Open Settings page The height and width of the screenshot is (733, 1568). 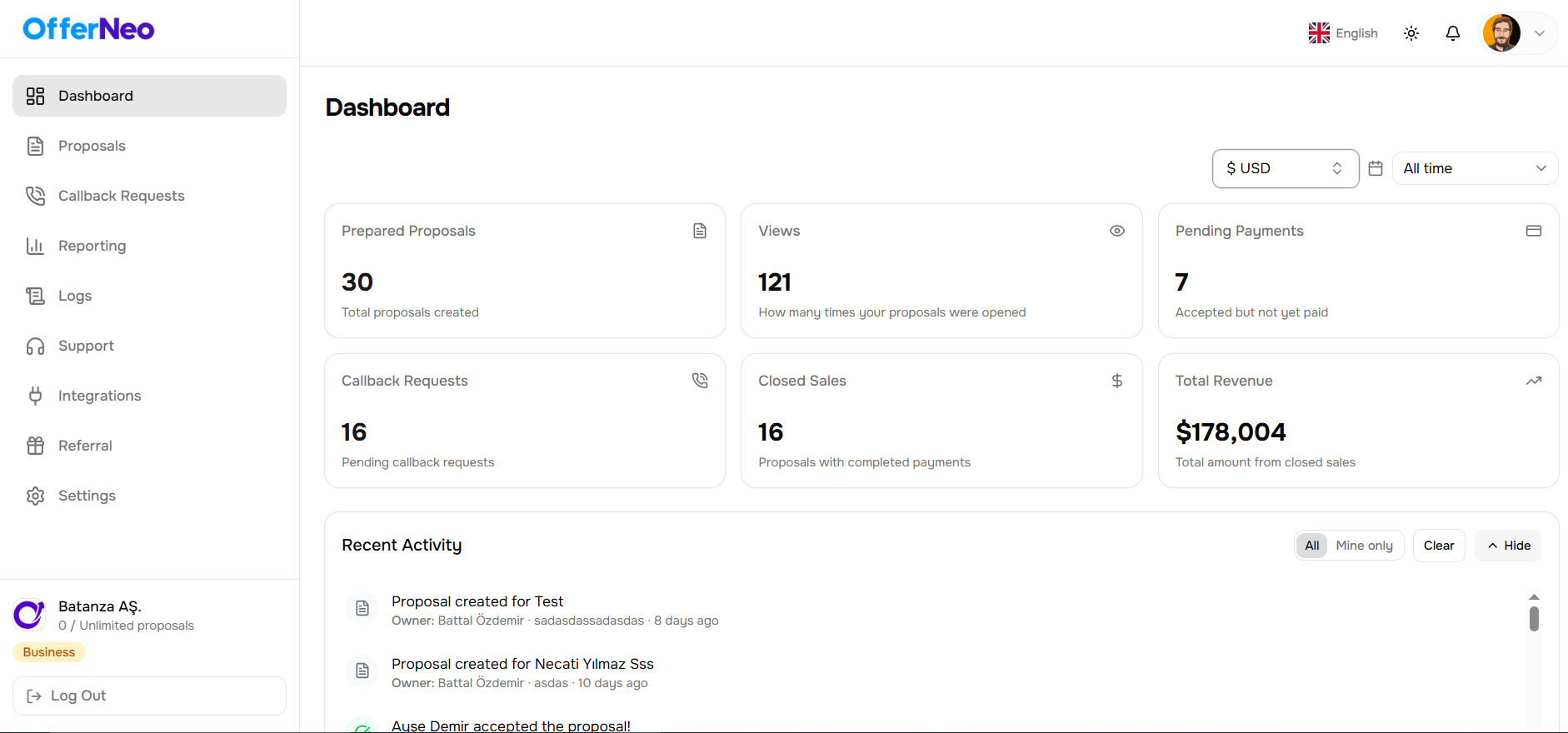click(149, 496)
